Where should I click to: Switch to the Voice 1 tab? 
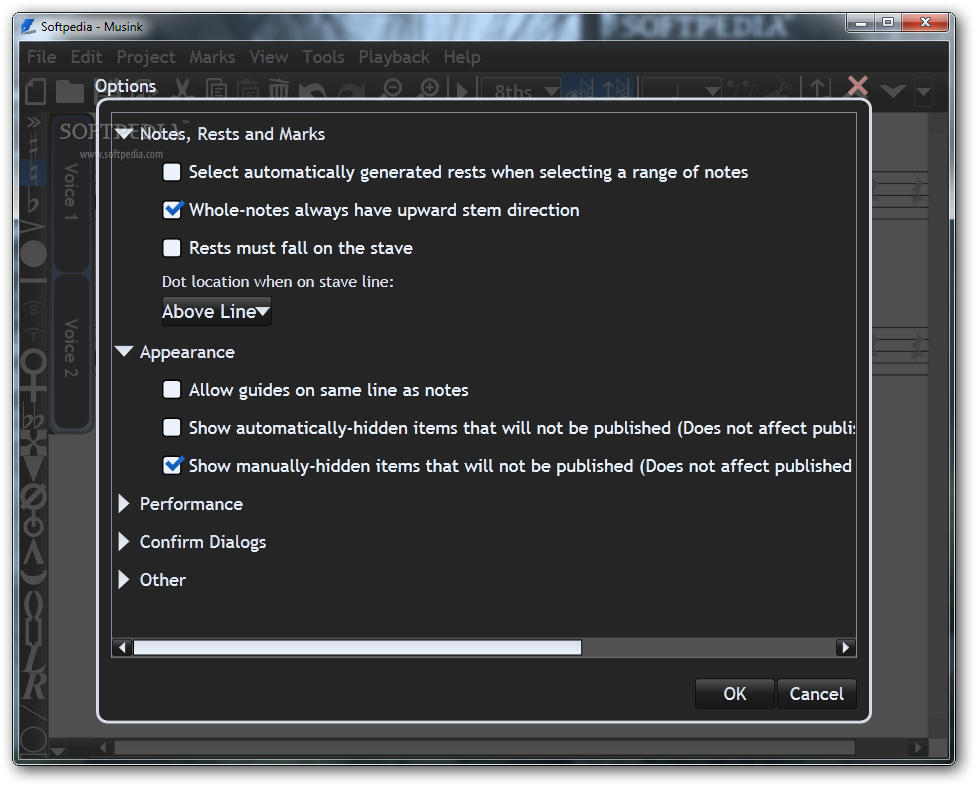(x=71, y=193)
